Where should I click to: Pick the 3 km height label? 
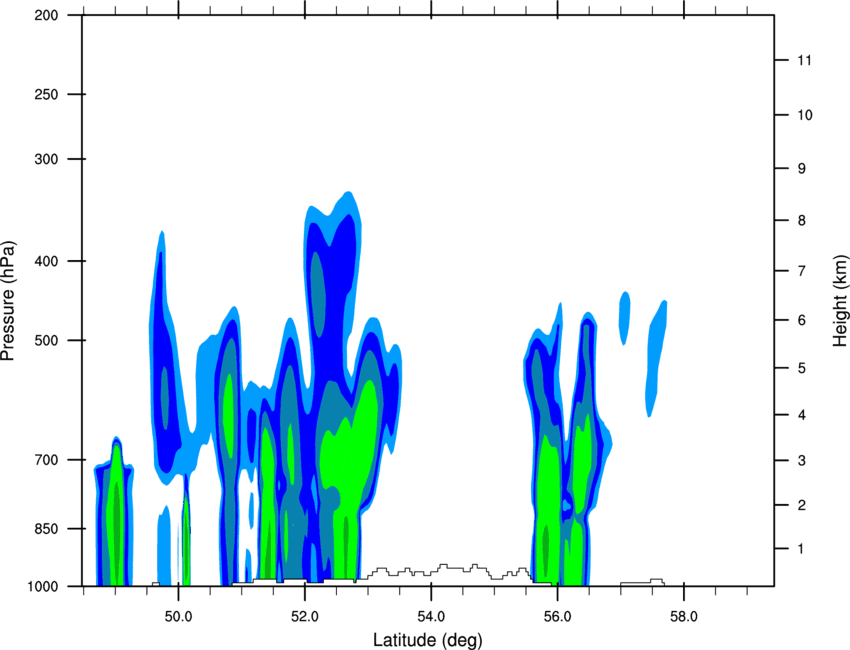point(802,461)
